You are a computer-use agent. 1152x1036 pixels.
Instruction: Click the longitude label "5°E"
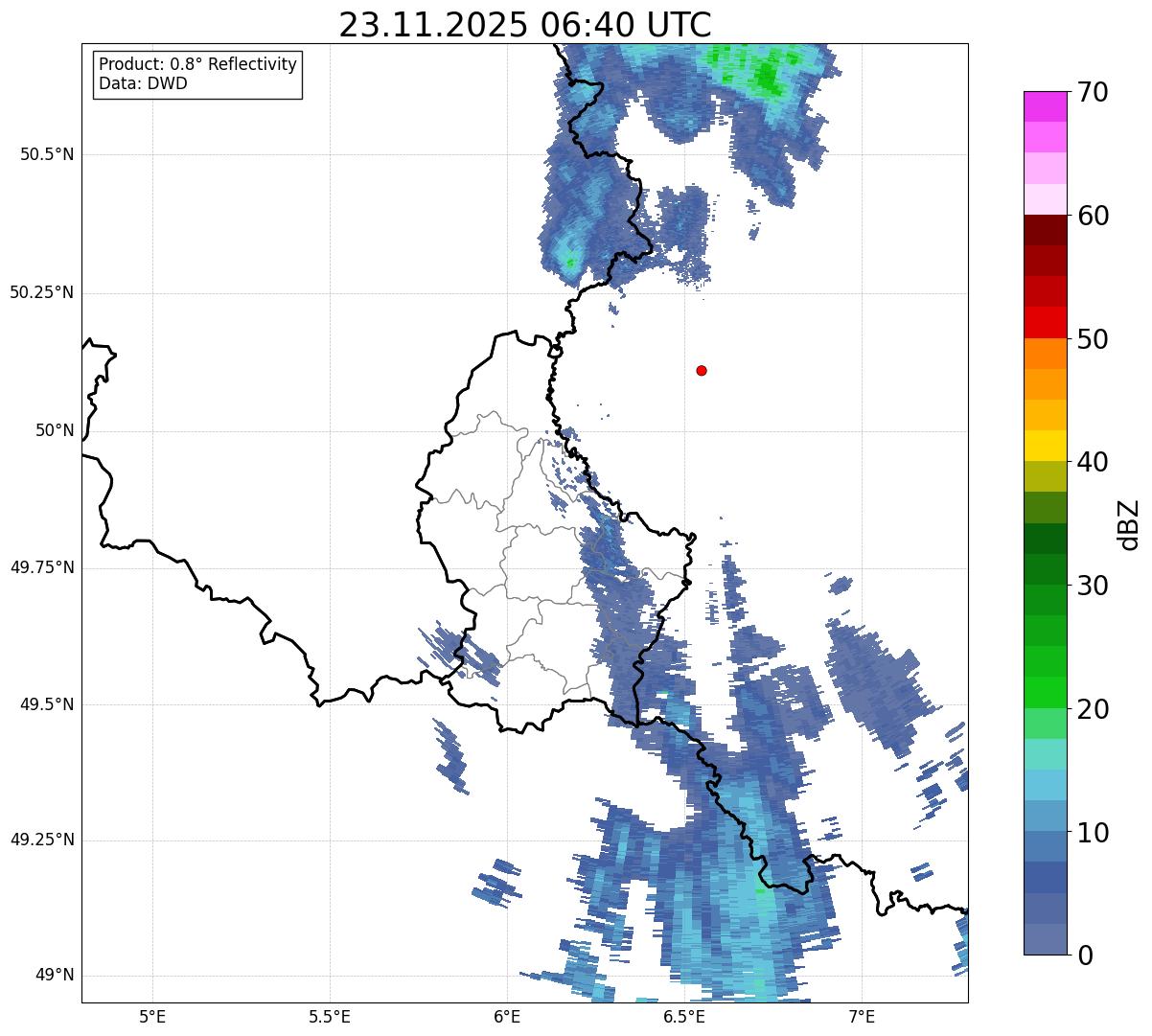pos(152,1016)
